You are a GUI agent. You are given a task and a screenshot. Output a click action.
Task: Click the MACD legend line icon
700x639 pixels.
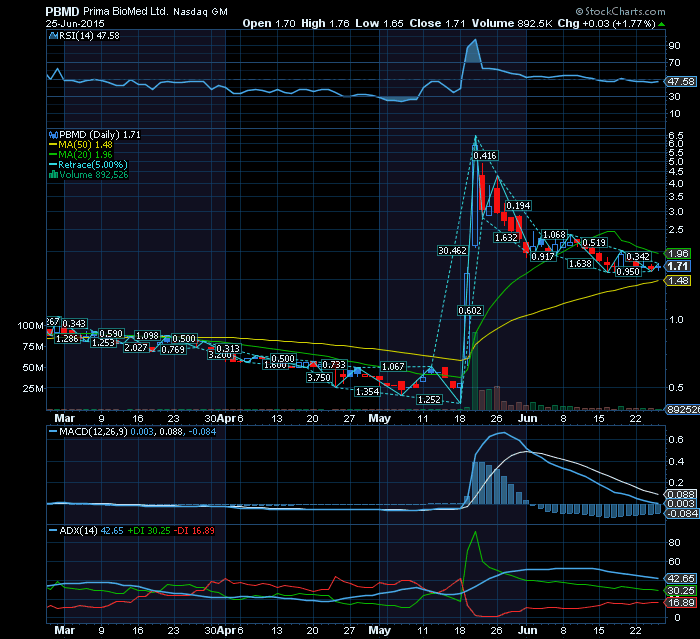click(53, 432)
